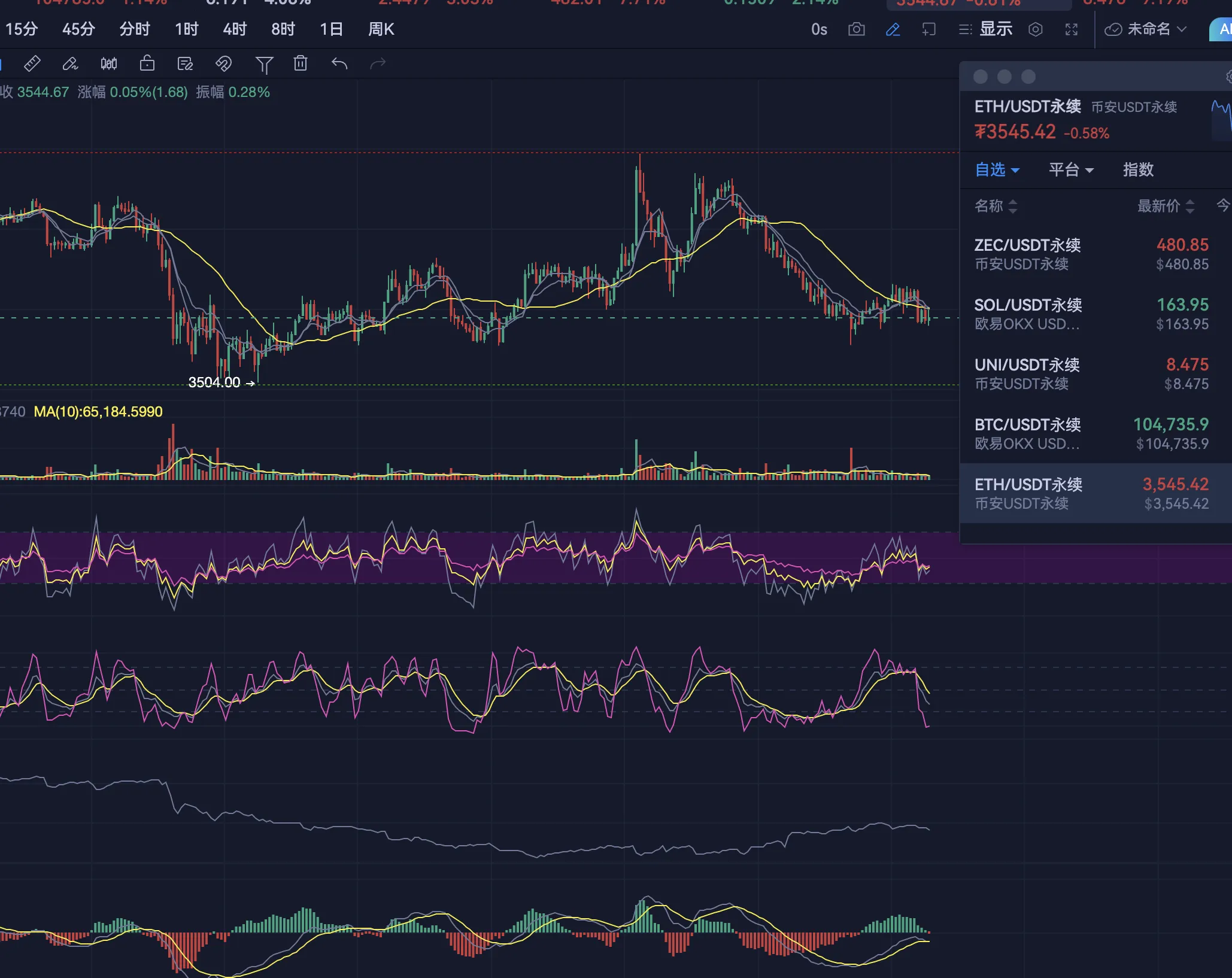The image size is (1232, 978).
Task: Select the 周K weekly timeframe
Action: [381, 29]
